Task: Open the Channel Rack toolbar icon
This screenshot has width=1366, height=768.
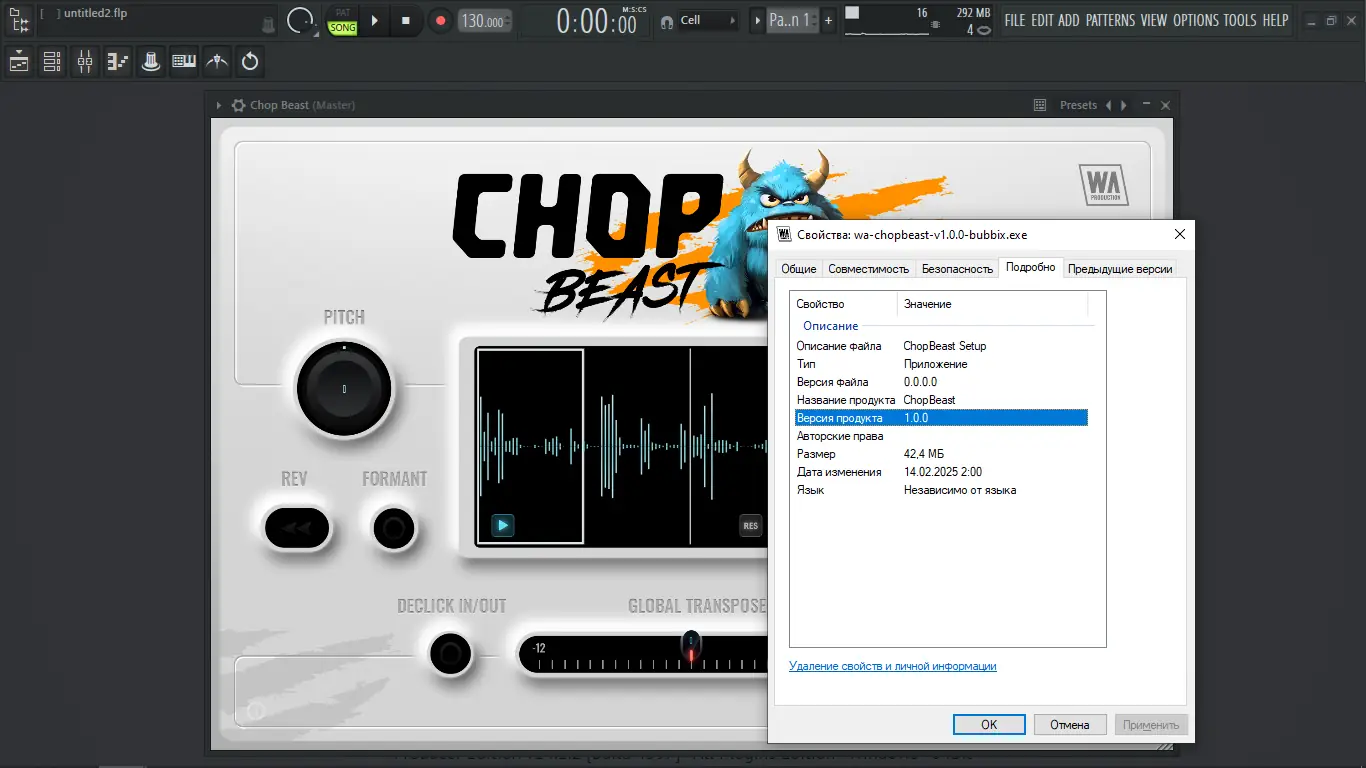Action: [52, 62]
